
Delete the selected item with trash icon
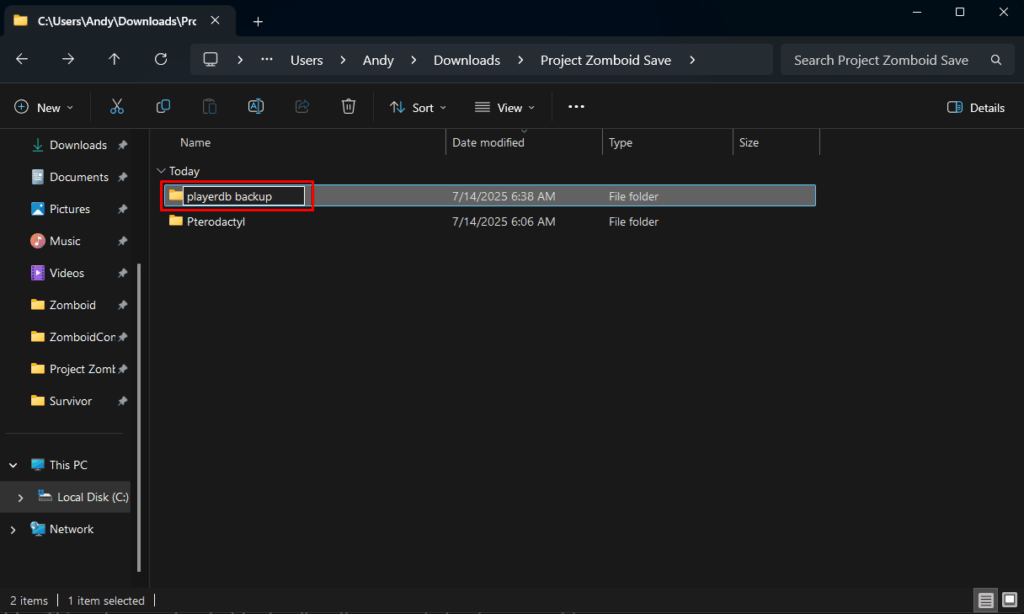click(349, 106)
